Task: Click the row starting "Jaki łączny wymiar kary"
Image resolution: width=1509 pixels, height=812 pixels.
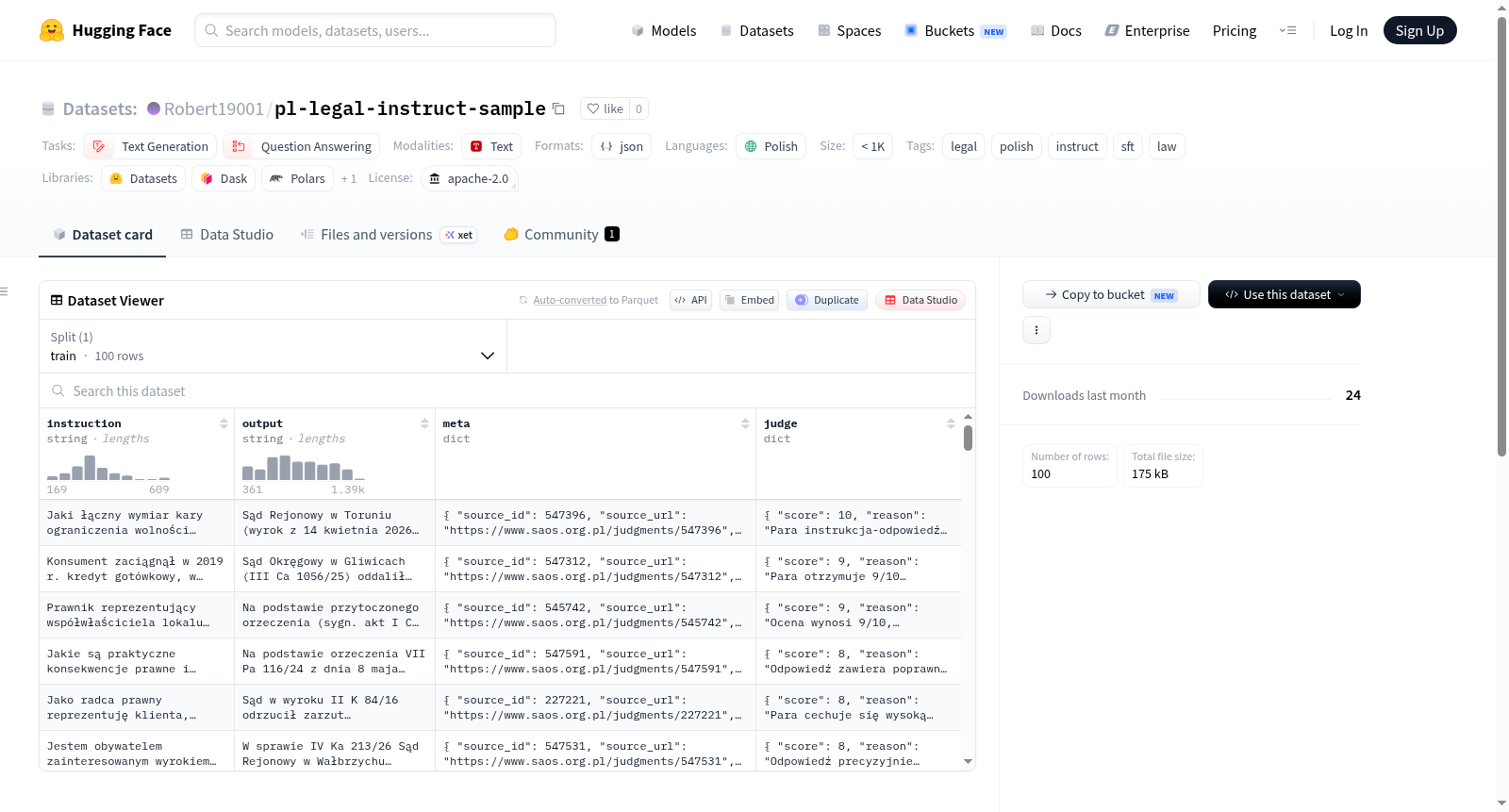Action: pyautogui.click(x=500, y=522)
